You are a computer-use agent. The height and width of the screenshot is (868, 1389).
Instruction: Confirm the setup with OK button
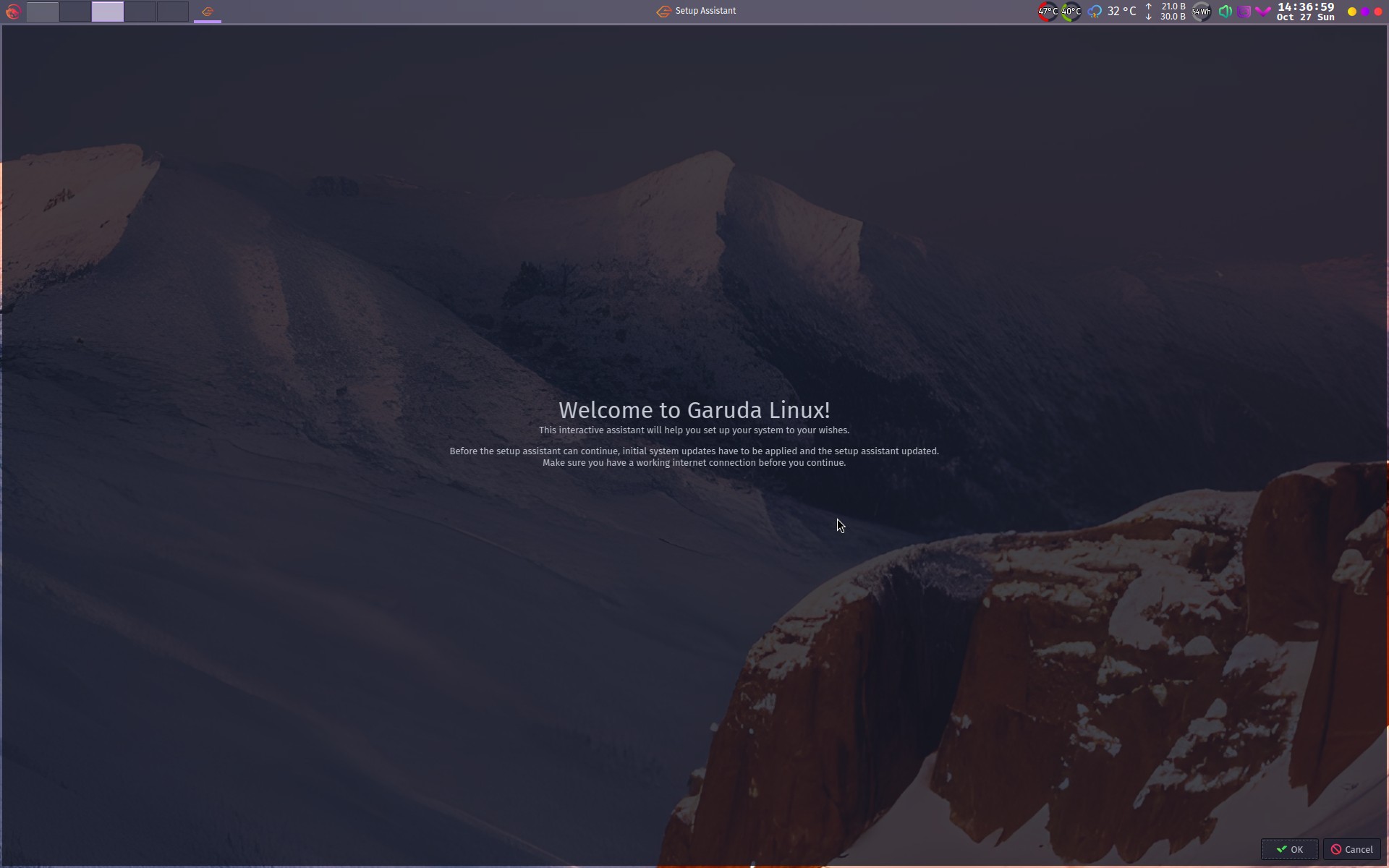(1289, 850)
